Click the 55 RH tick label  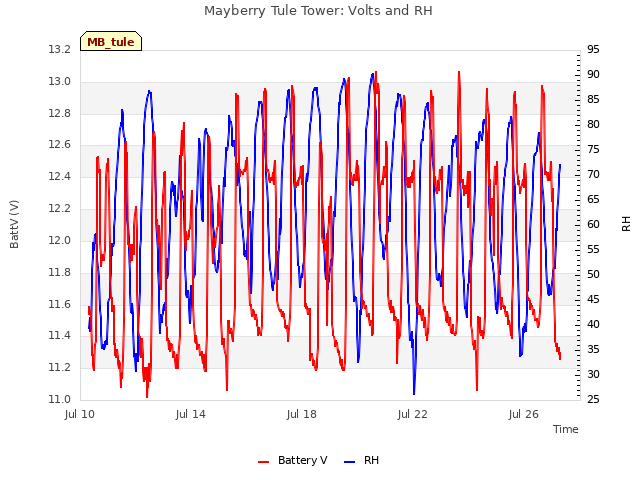pyautogui.click(x=593, y=249)
